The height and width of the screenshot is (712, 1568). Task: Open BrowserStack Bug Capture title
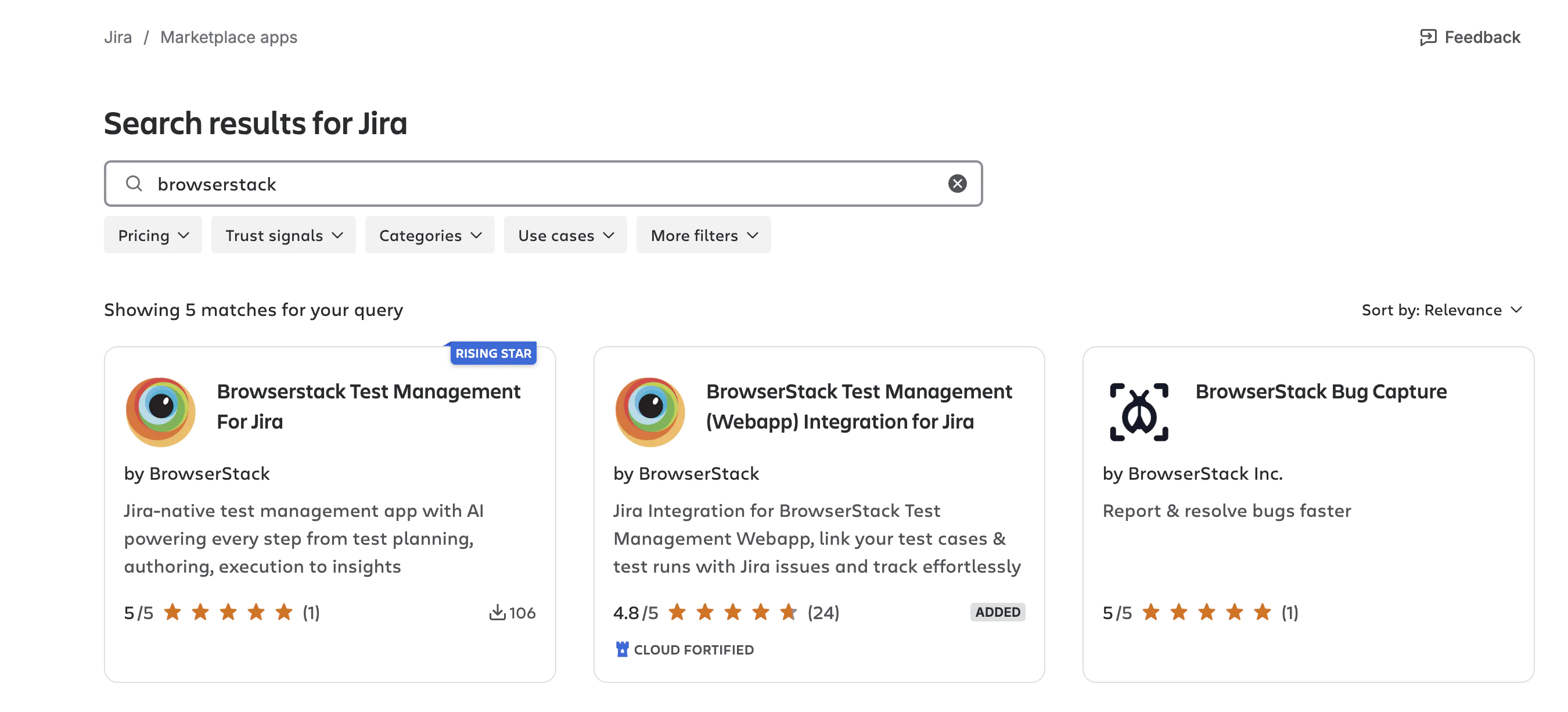click(x=1321, y=391)
